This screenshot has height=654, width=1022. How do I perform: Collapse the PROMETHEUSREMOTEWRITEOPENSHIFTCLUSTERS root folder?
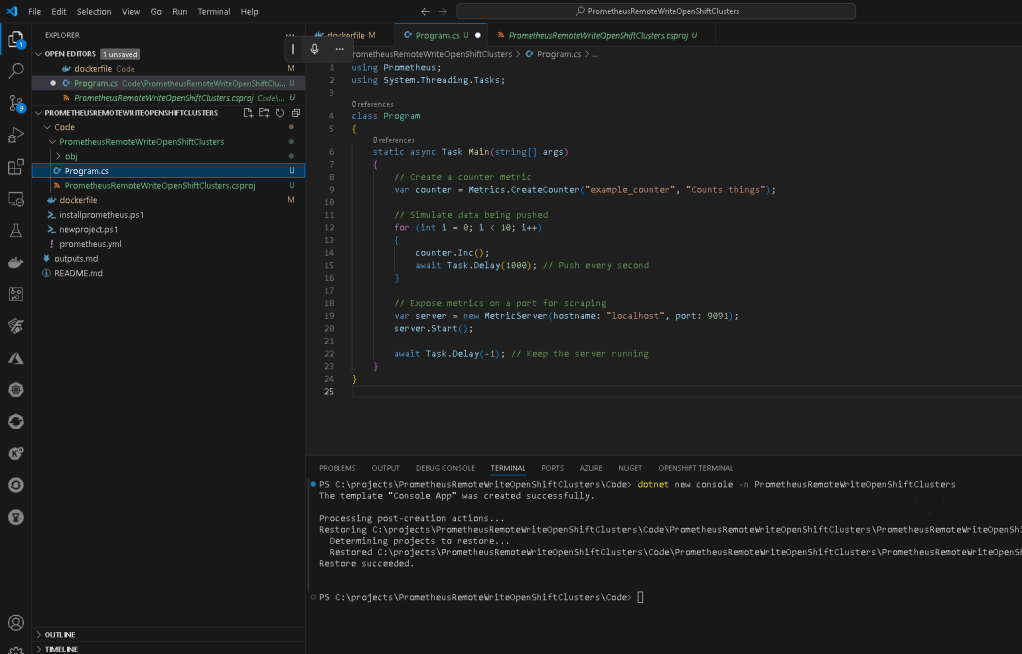point(38,113)
